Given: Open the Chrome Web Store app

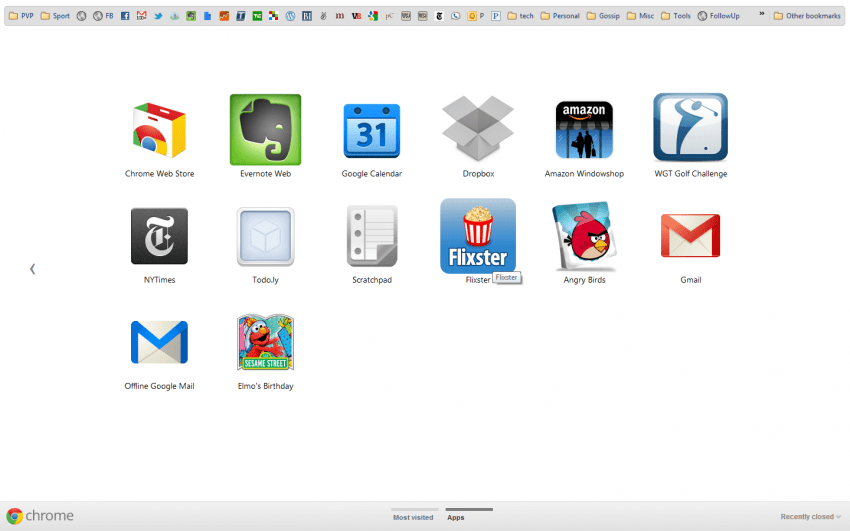Looking at the screenshot, I should click(159, 131).
